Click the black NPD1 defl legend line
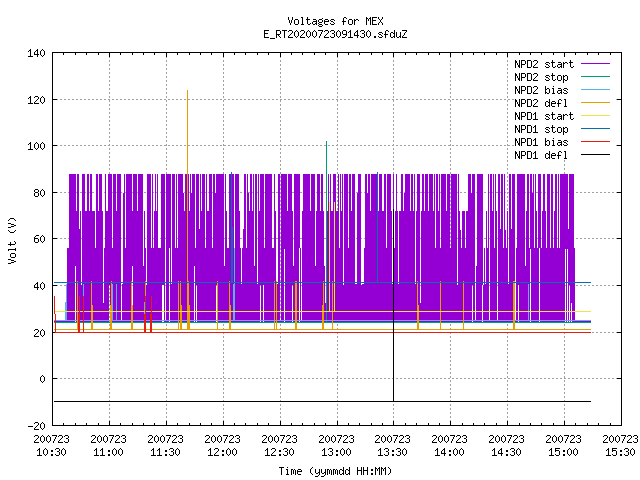640x480 pixels. (x=595, y=155)
